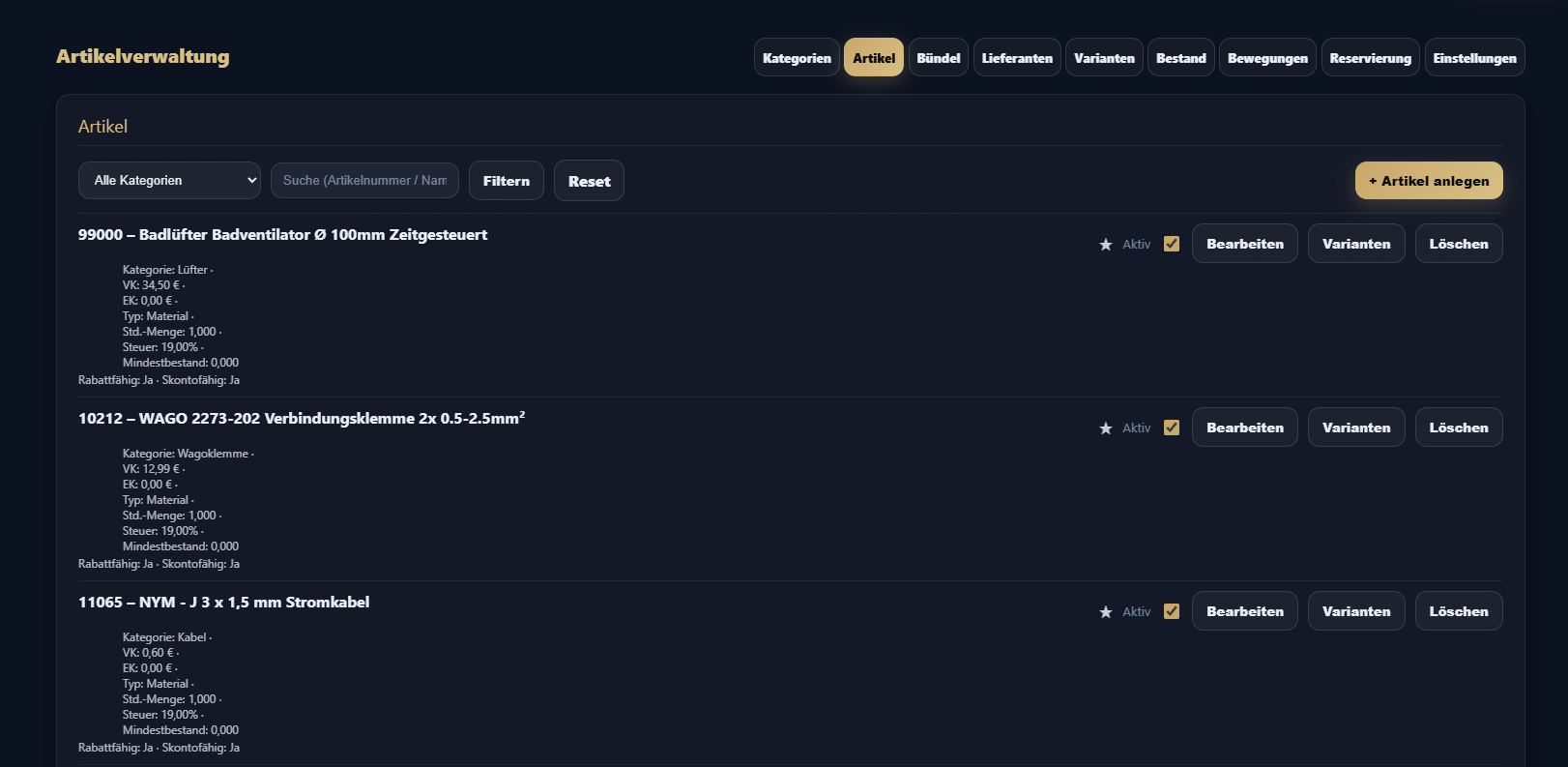This screenshot has height=767, width=1568.
Task: Open the Alle Kategorien dropdown
Action: [169, 180]
